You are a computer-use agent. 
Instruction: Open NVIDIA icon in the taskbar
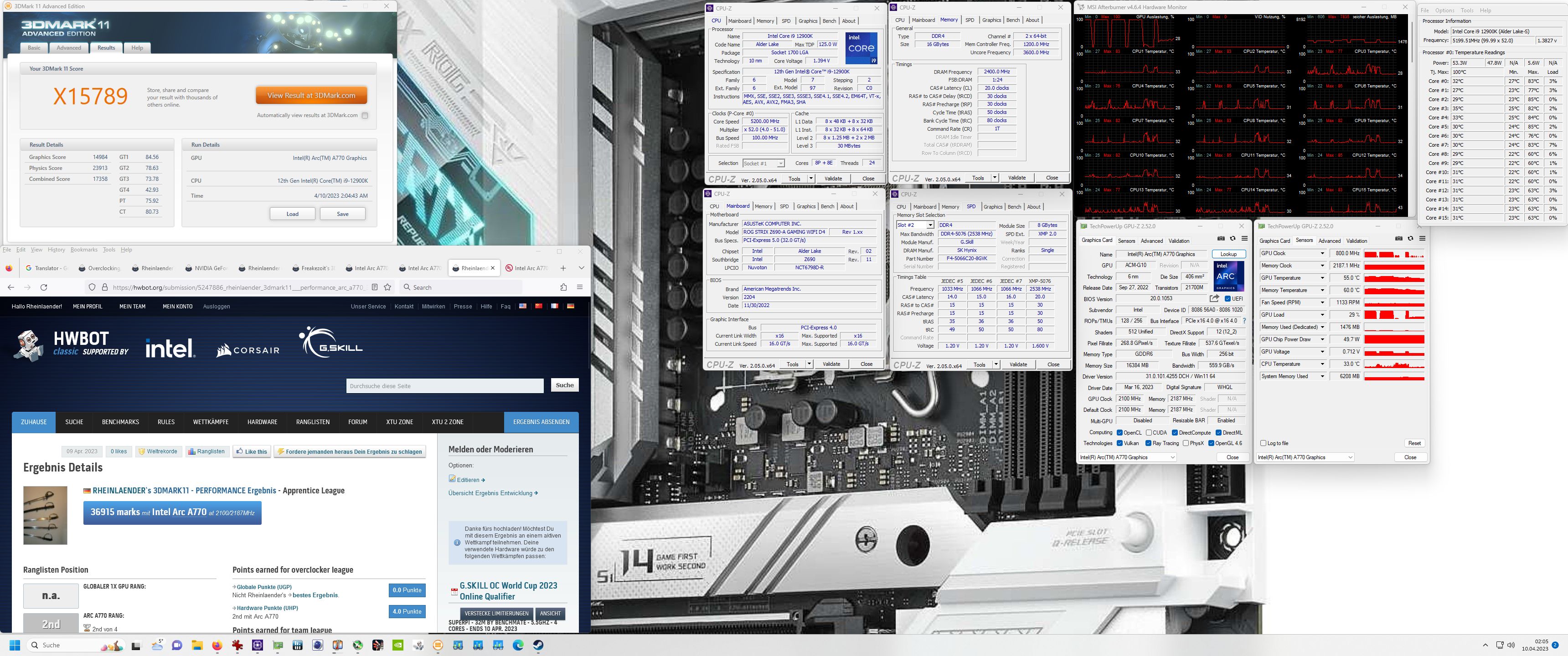point(397,645)
